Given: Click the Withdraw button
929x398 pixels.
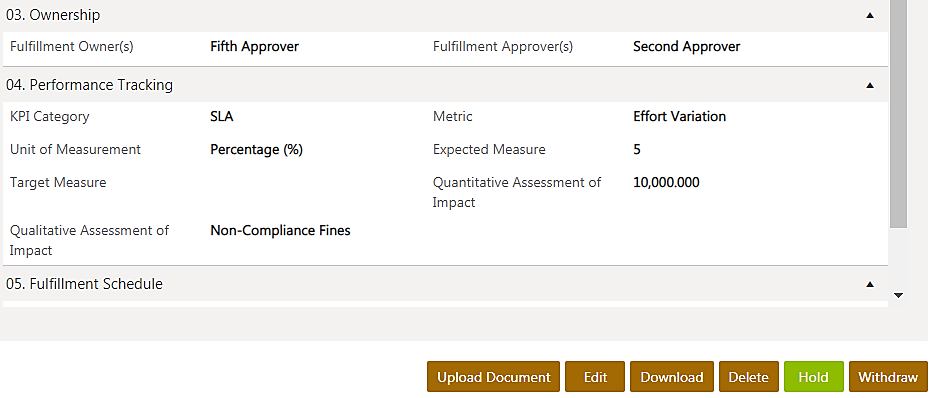Looking at the screenshot, I should click(x=888, y=377).
